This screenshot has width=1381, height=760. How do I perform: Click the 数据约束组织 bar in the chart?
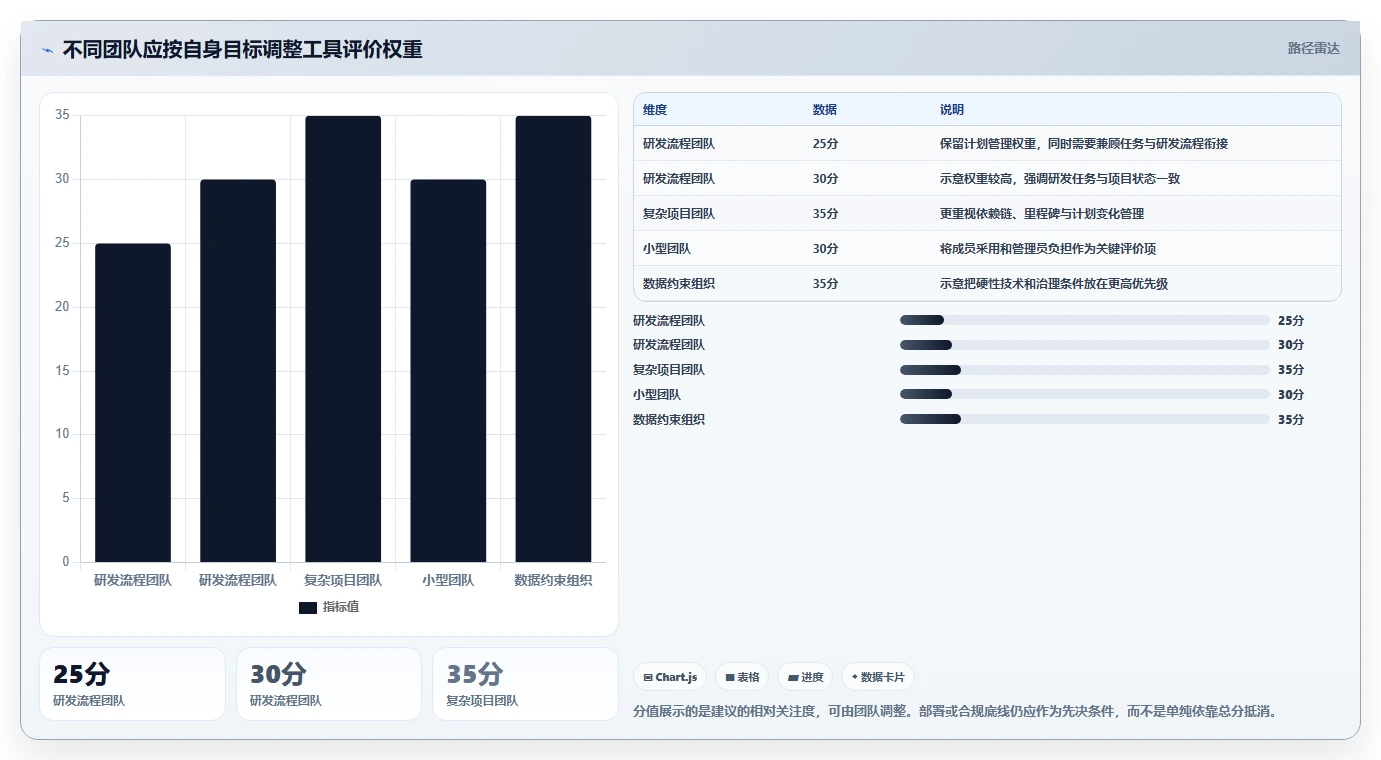pos(553,339)
